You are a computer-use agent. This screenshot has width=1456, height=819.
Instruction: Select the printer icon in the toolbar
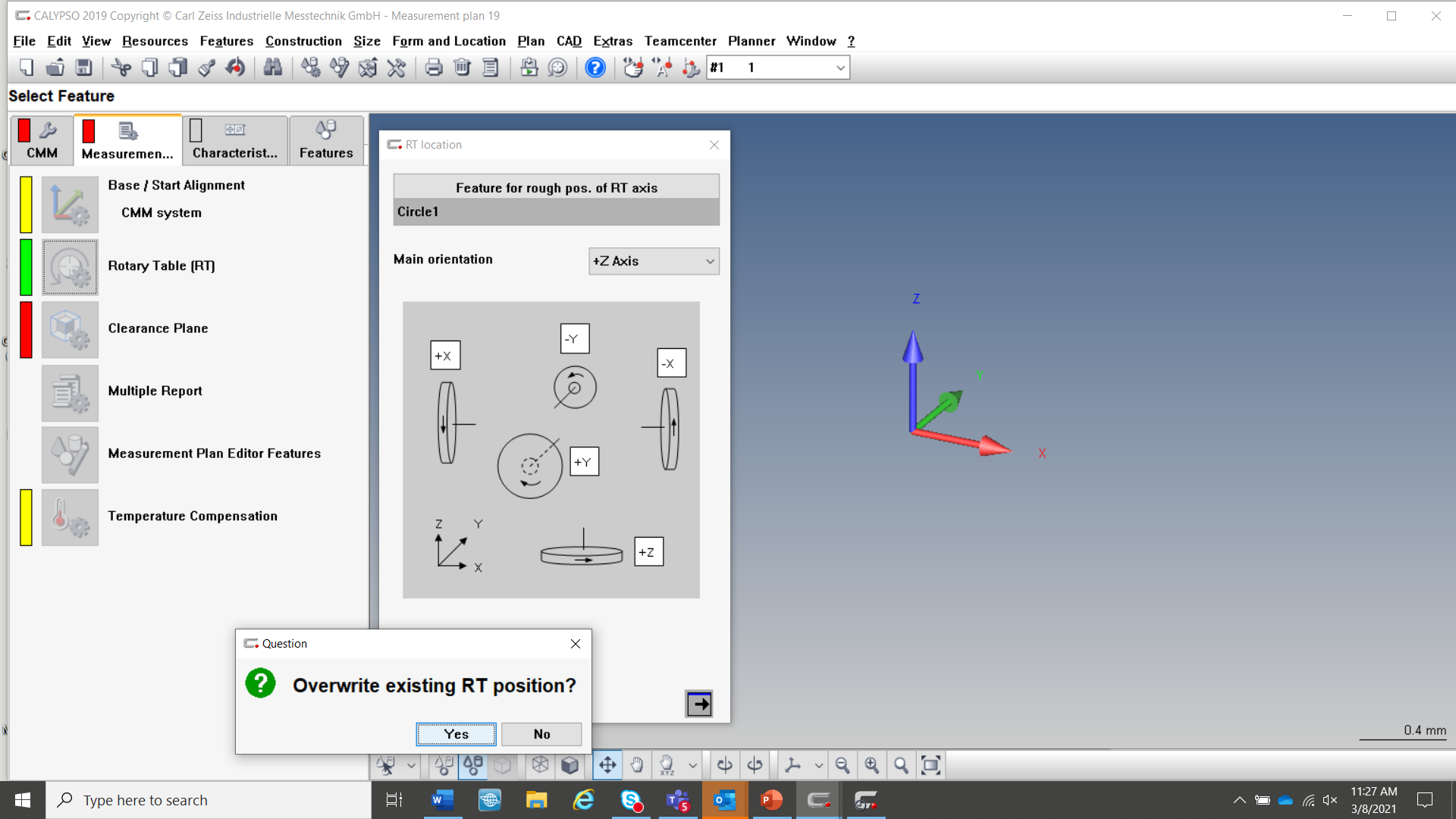tap(433, 67)
